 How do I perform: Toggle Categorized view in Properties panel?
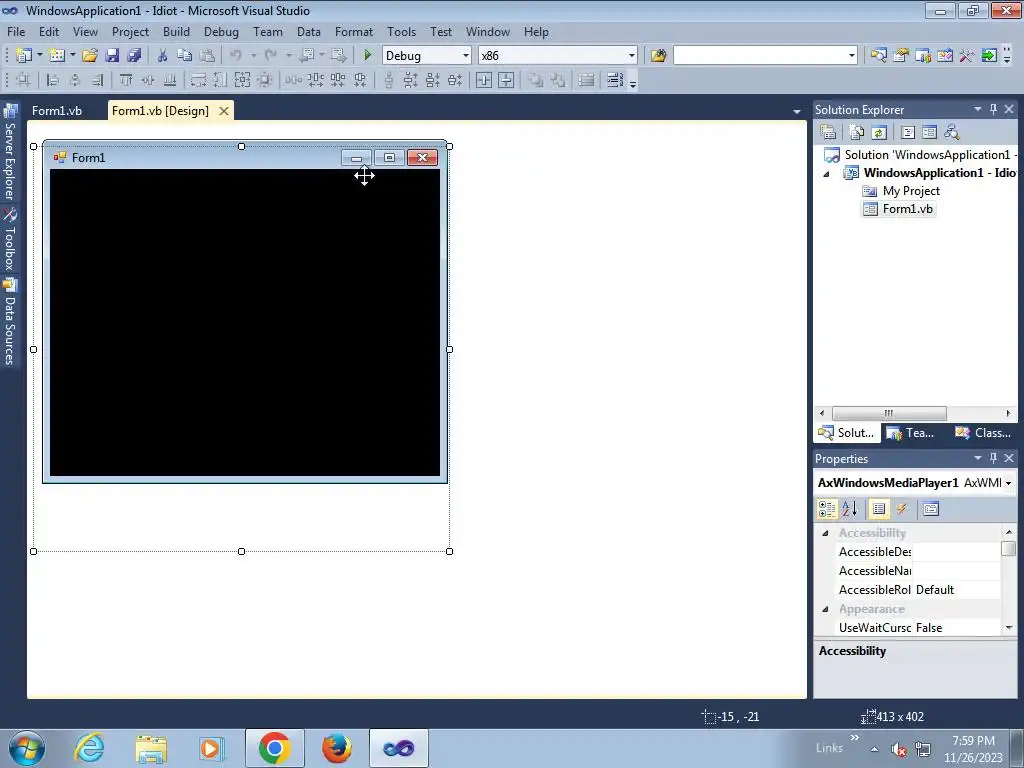[827, 509]
